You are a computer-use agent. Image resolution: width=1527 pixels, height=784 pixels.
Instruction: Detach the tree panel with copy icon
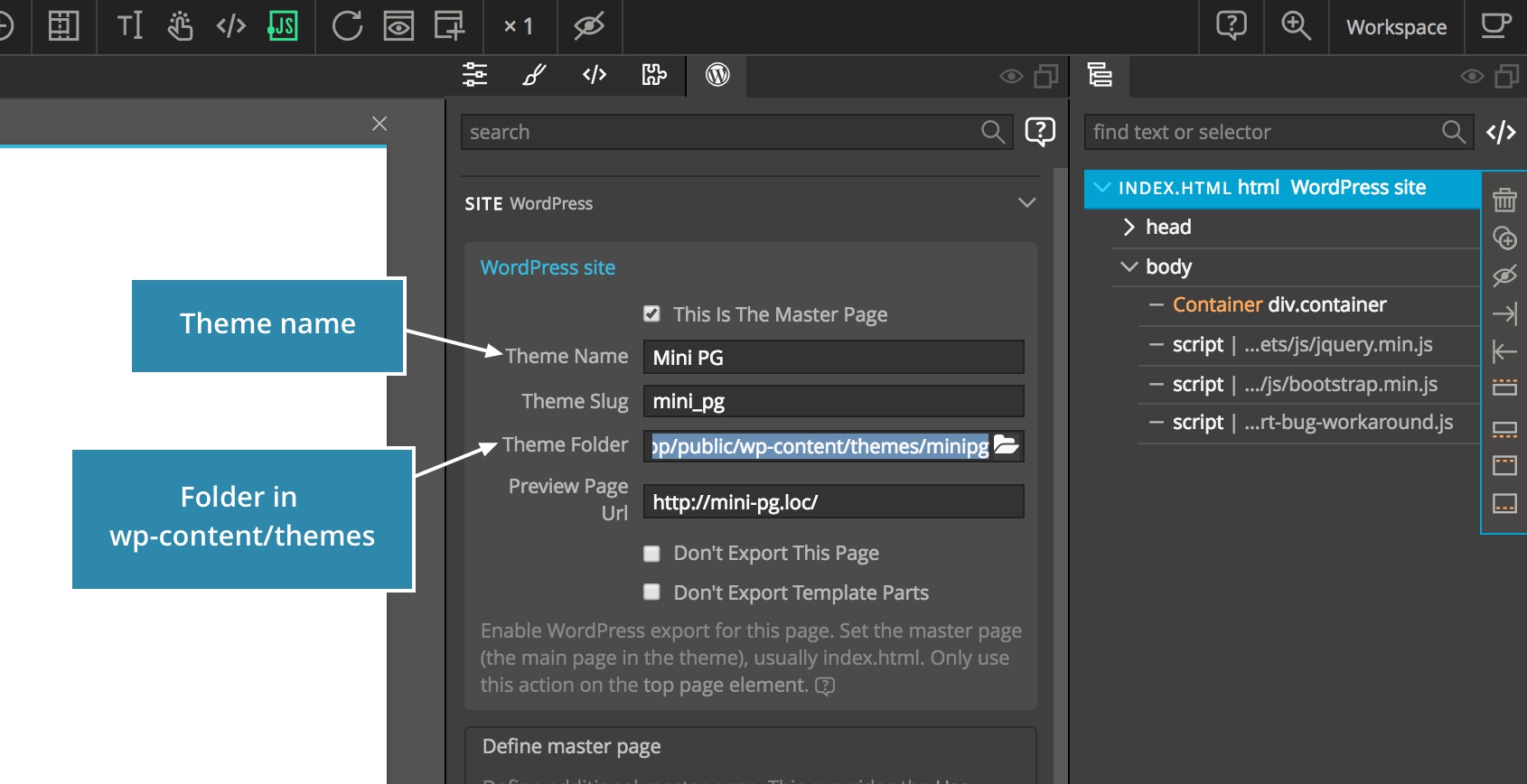1507,77
